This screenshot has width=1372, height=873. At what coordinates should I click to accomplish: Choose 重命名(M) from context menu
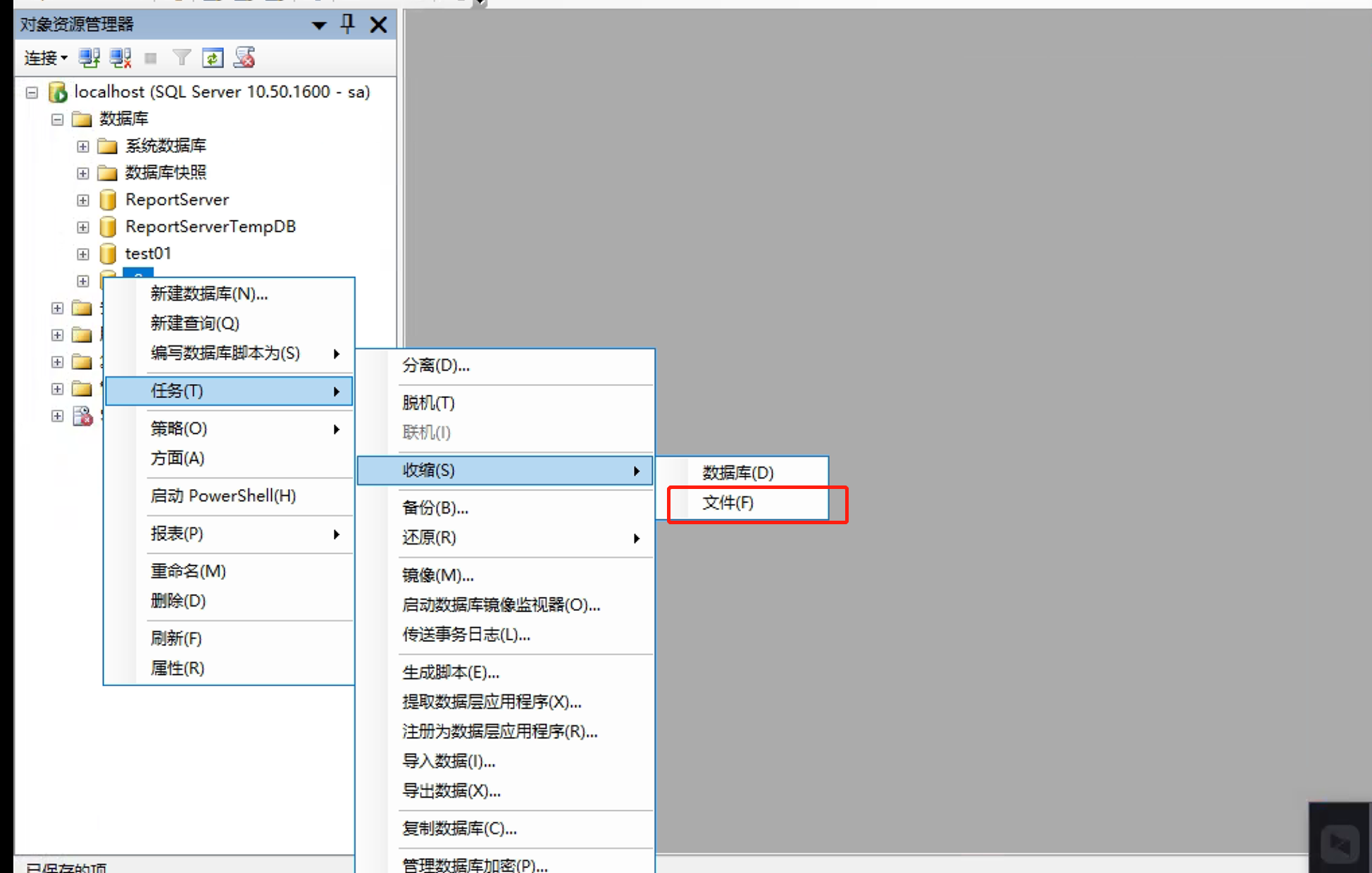[x=229, y=571]
